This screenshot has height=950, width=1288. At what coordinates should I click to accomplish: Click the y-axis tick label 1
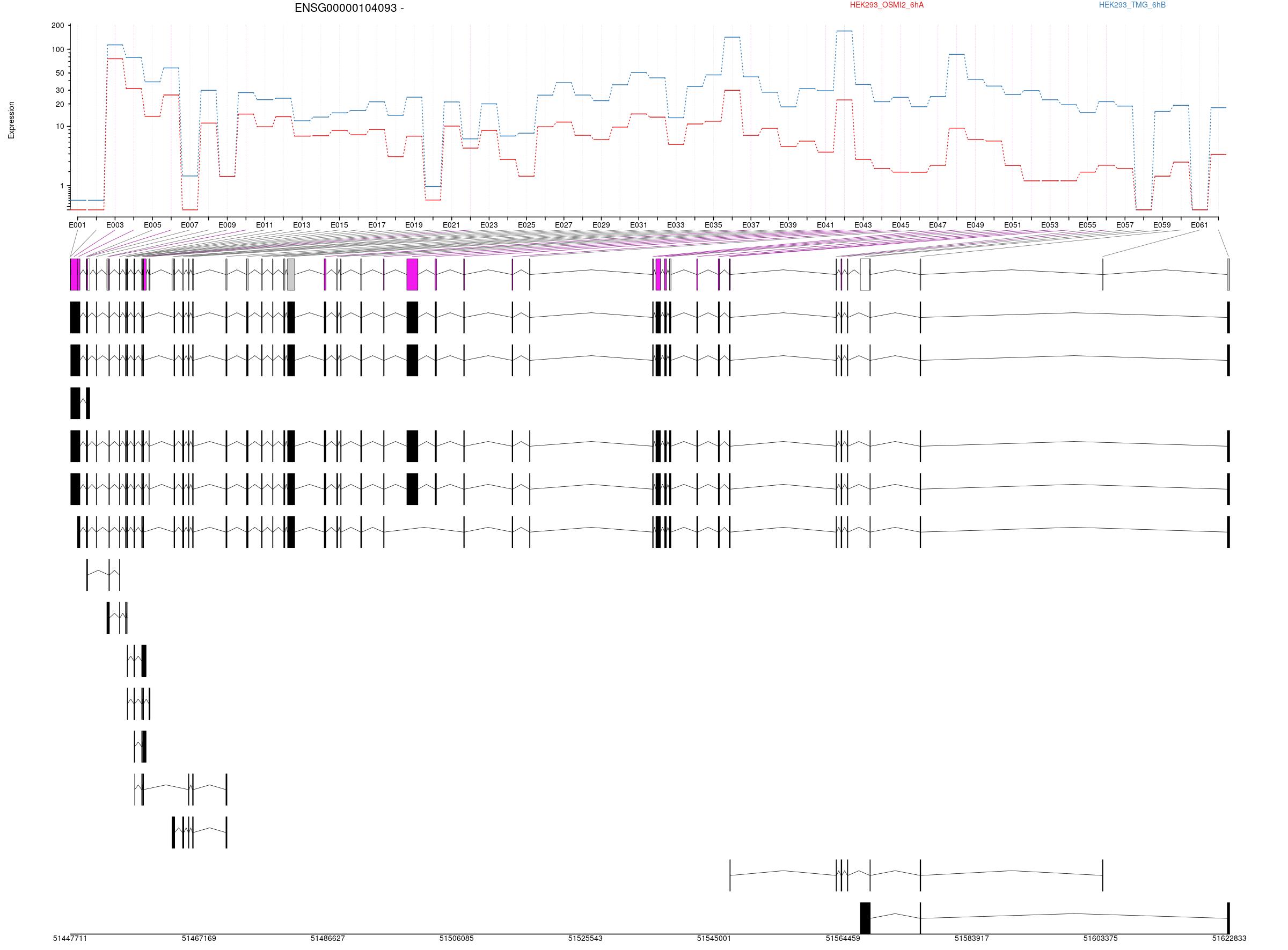[x=62, y=186]
